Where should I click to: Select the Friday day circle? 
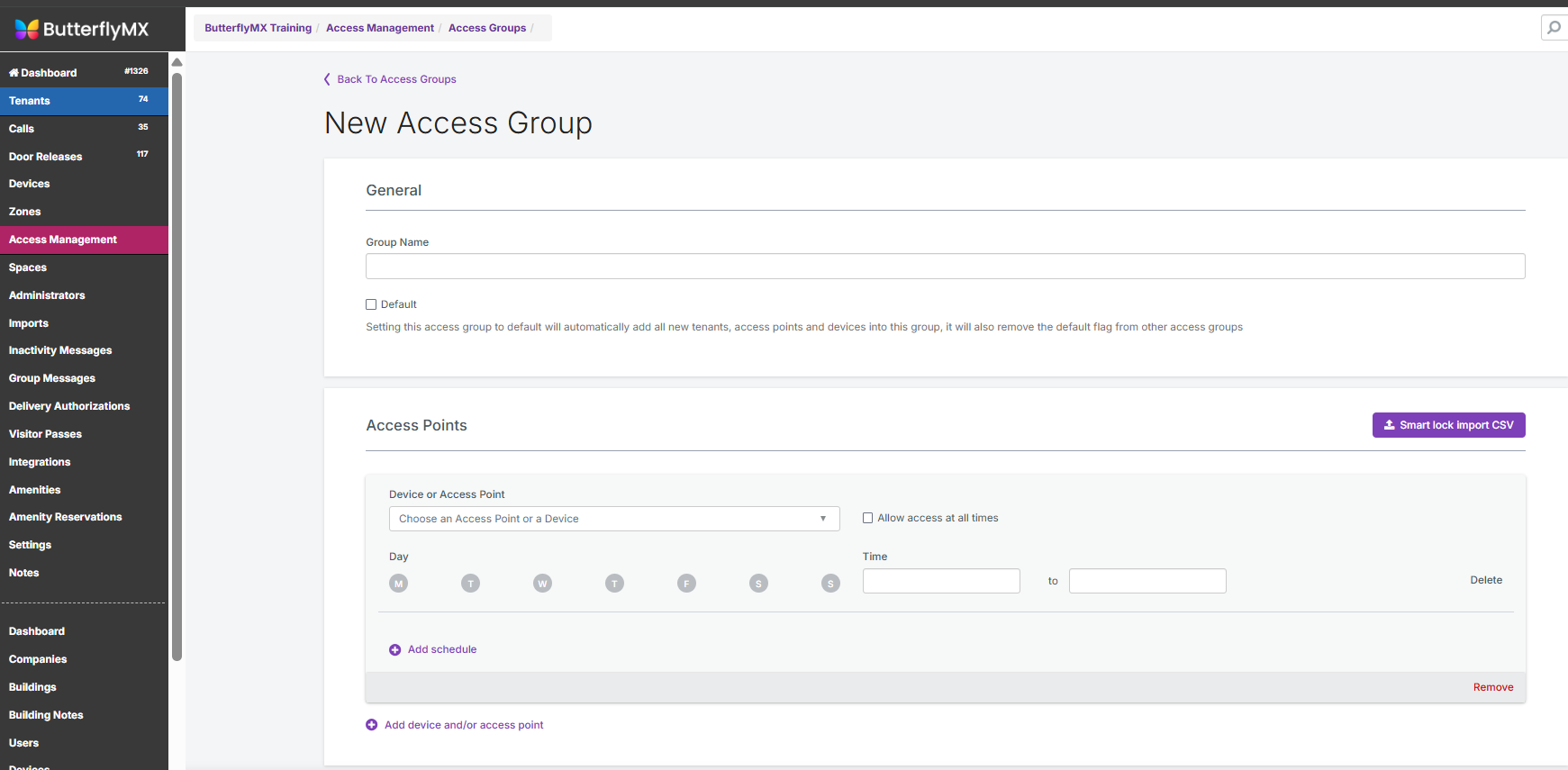pyautogui.click(x=686, y=584)
